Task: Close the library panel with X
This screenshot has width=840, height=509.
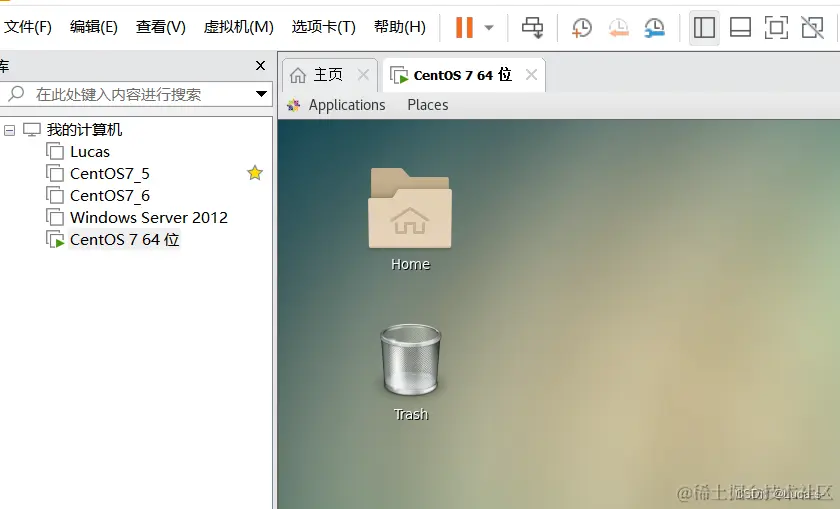Action: tap(260, 65)
